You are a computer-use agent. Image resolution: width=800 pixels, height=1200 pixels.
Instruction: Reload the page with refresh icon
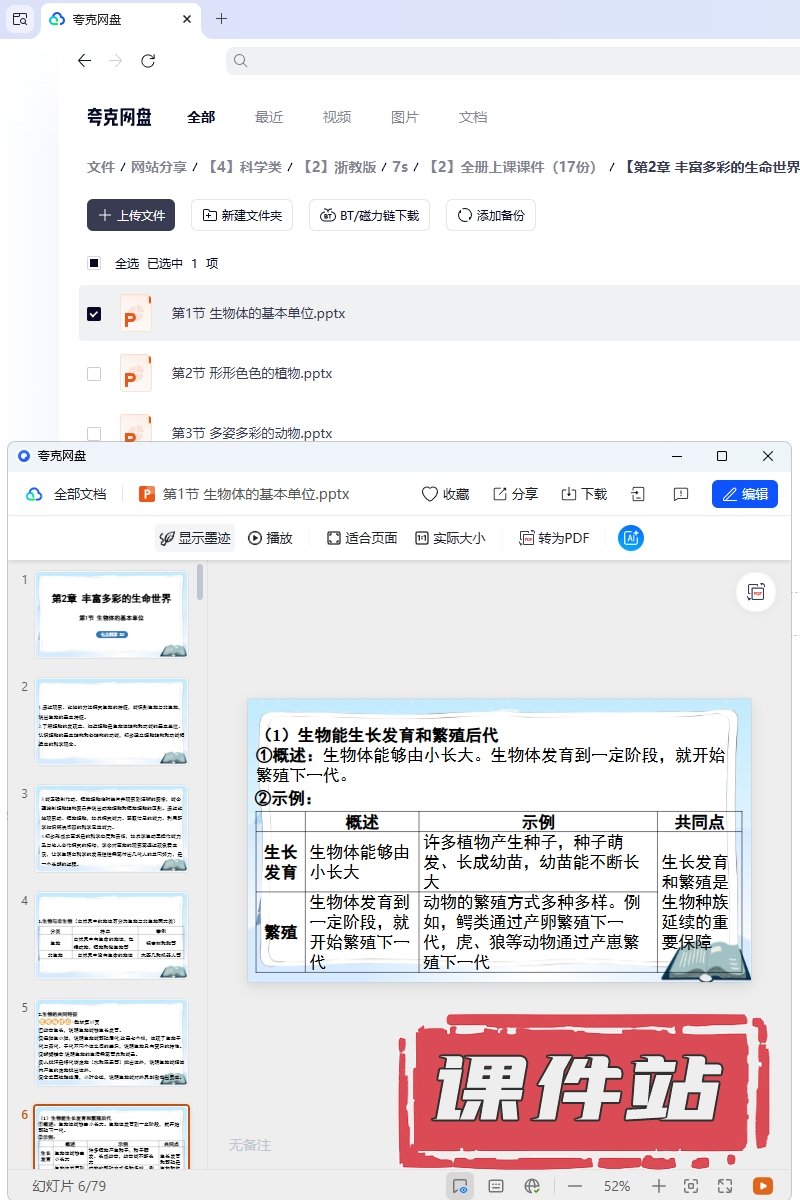[x=148, y=61]
